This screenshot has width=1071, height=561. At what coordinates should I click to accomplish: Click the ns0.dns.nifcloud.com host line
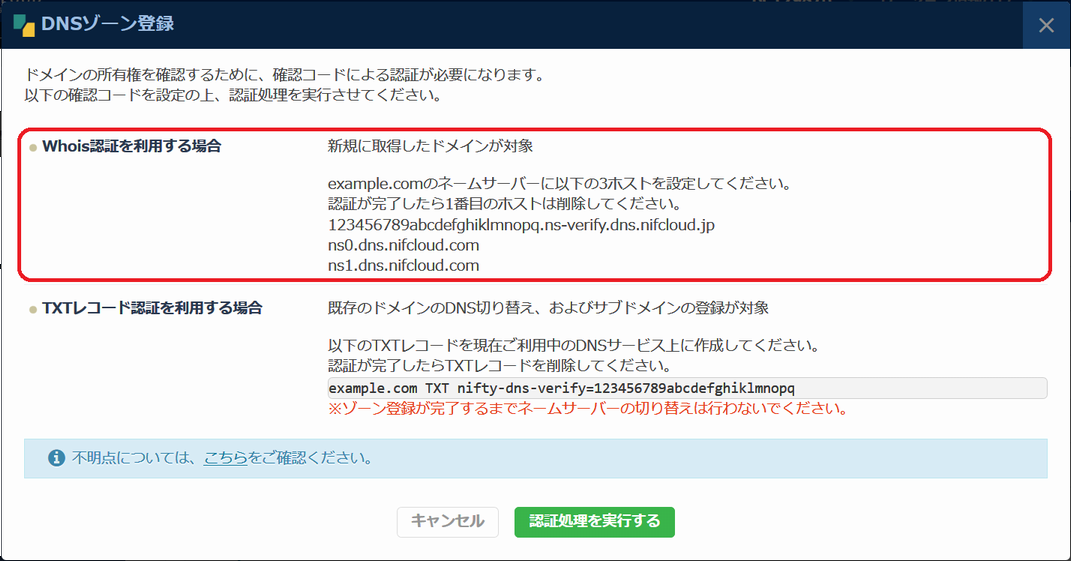click(403, 245)
